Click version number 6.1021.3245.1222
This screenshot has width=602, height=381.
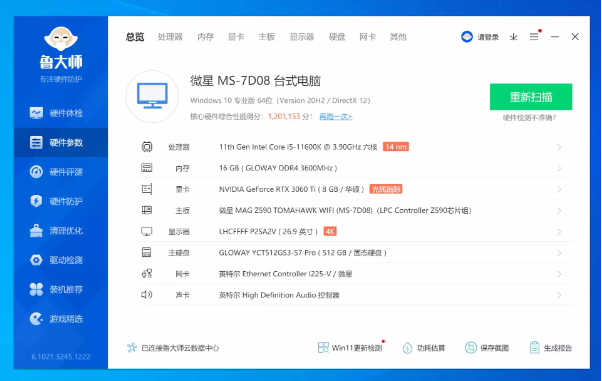tap(61, 357)
